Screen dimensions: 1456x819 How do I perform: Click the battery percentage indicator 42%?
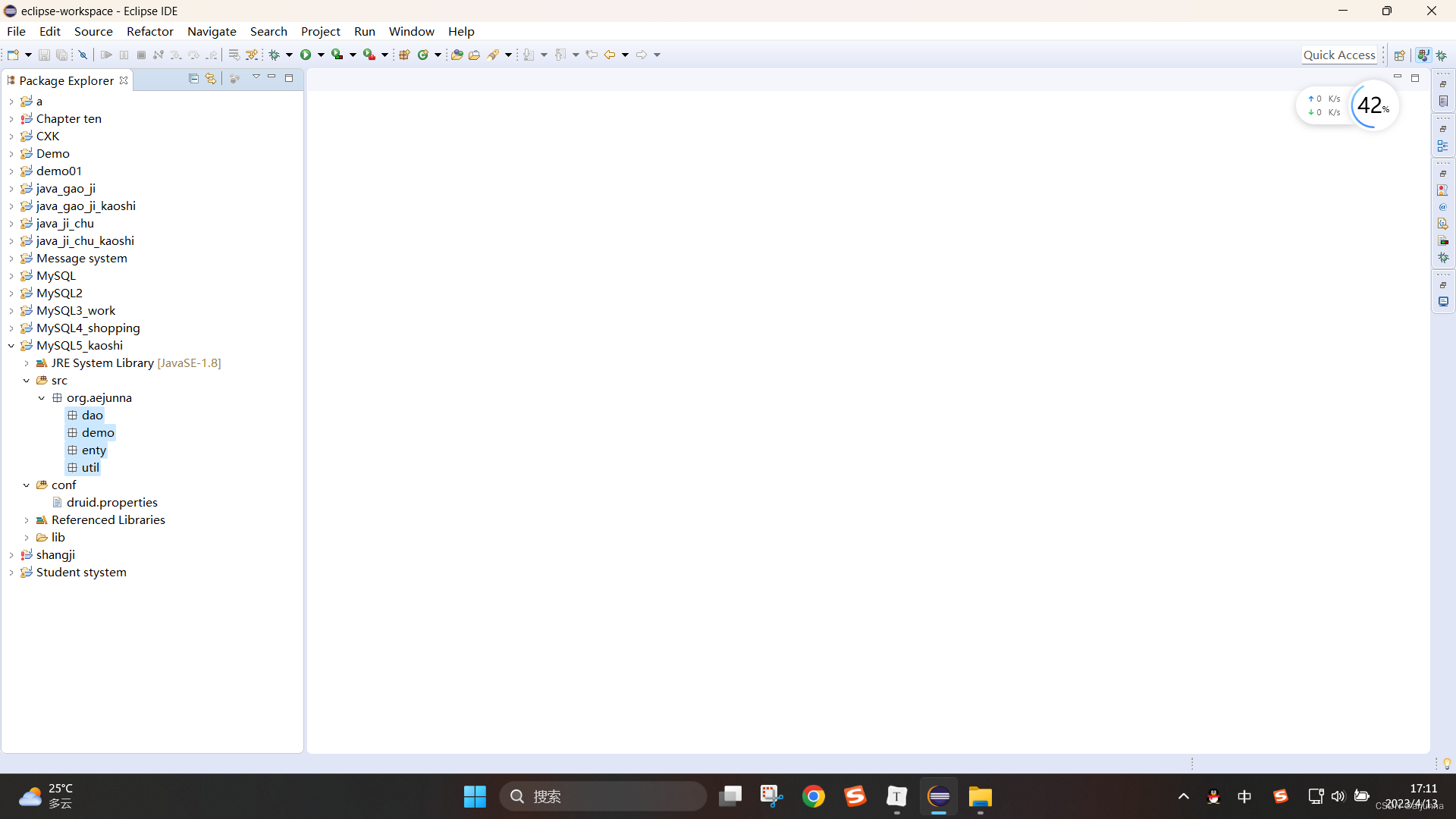(x=1371, y=105)
